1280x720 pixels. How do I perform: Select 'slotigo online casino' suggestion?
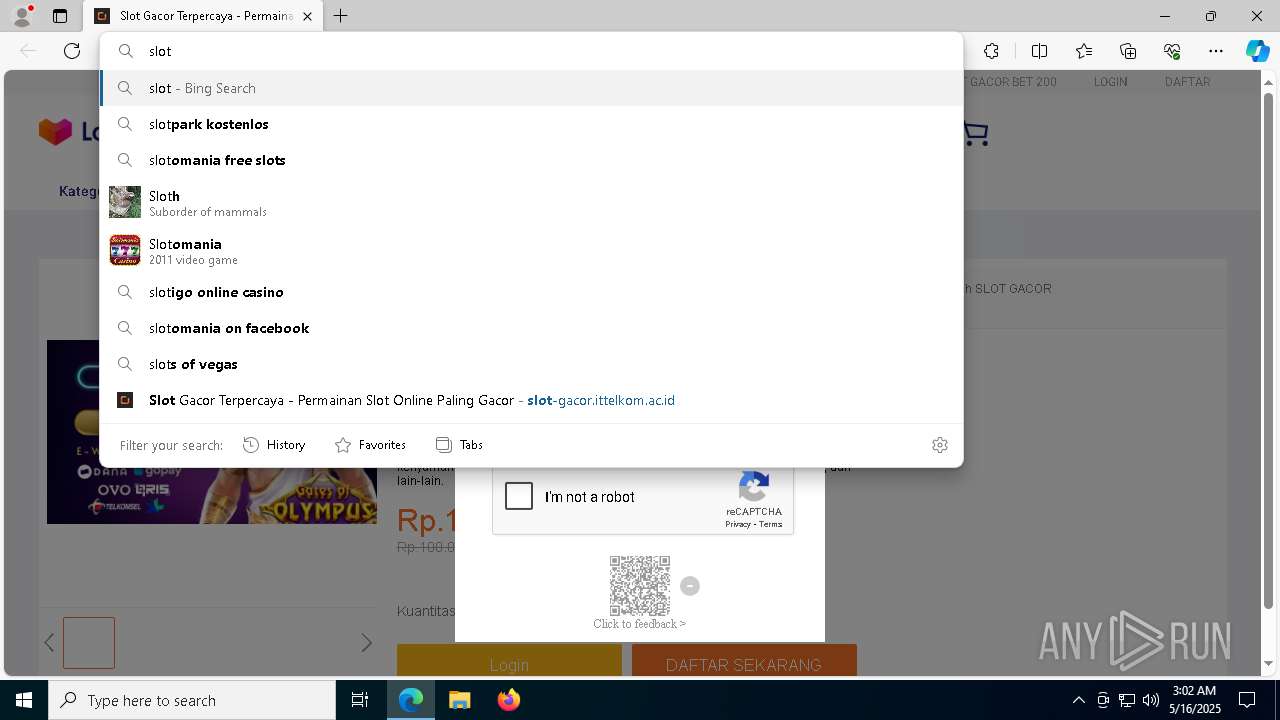(531, 292)
